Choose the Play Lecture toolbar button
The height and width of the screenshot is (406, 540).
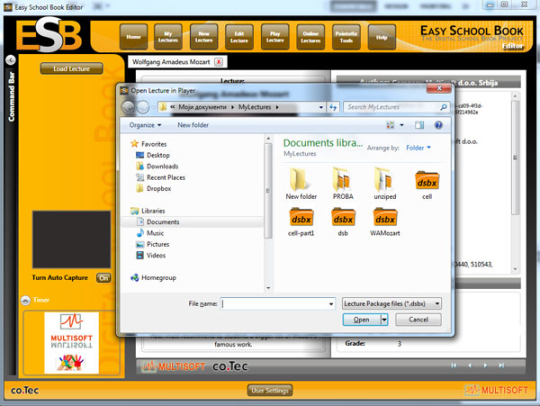click(275, 37)
